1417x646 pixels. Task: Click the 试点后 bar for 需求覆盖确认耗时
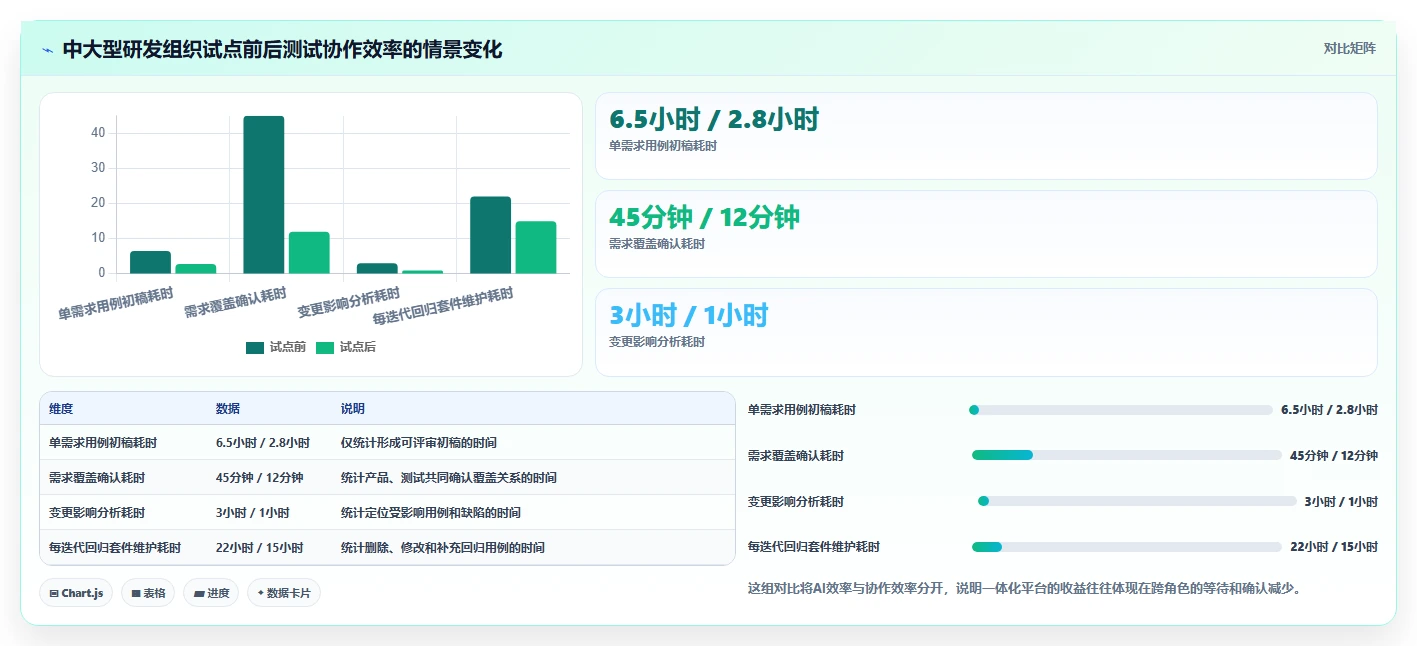(309, 252)
